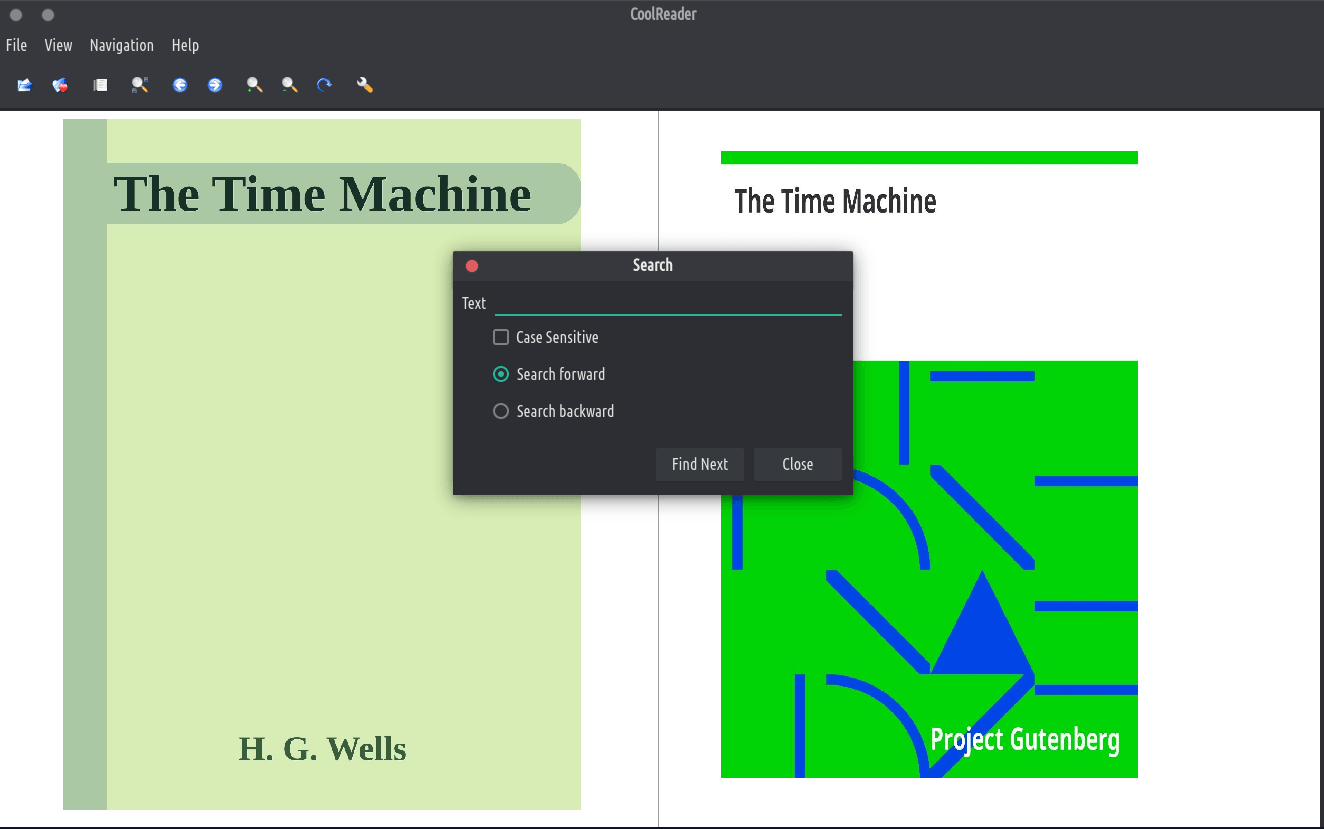This screenshot has width=1324, height=829.
Task: Open settings via the wrench icon
Action: pos(365,85)
